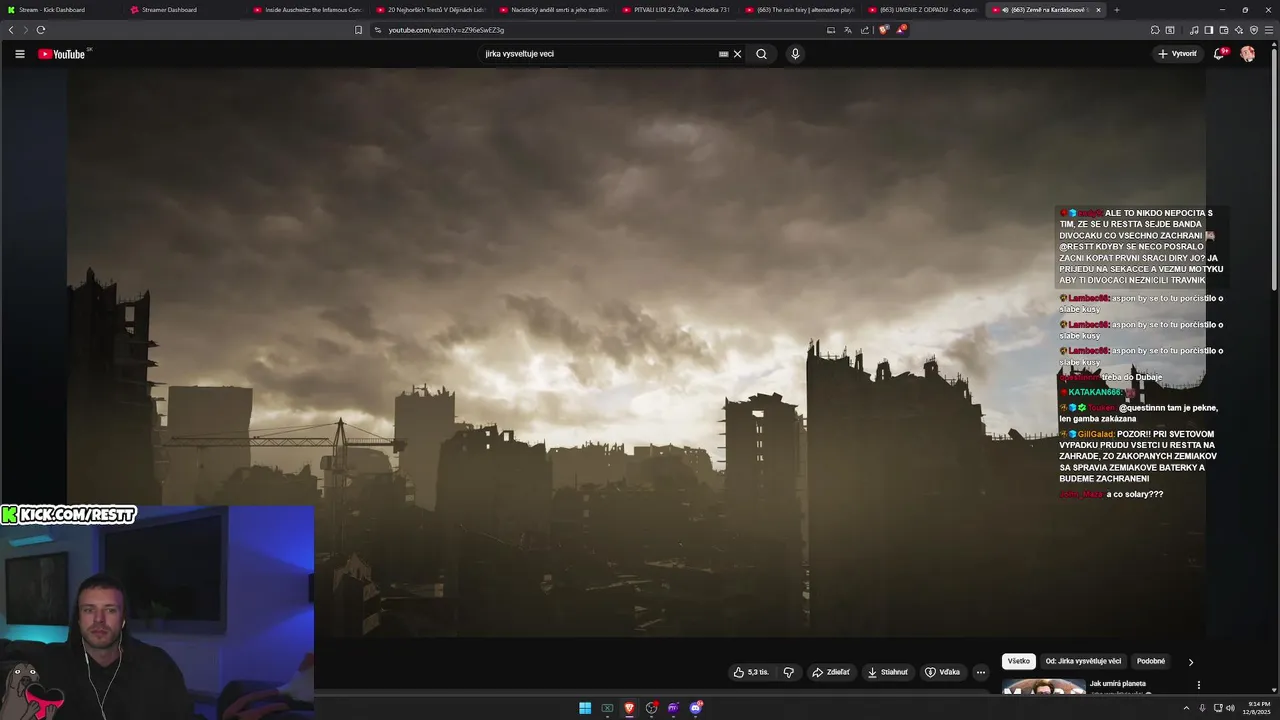Select the Od: Jirka vysvětluje věci chip
Image resolution: width=1280 pixels, height=720 pixels.
[x=1084, y=661]
